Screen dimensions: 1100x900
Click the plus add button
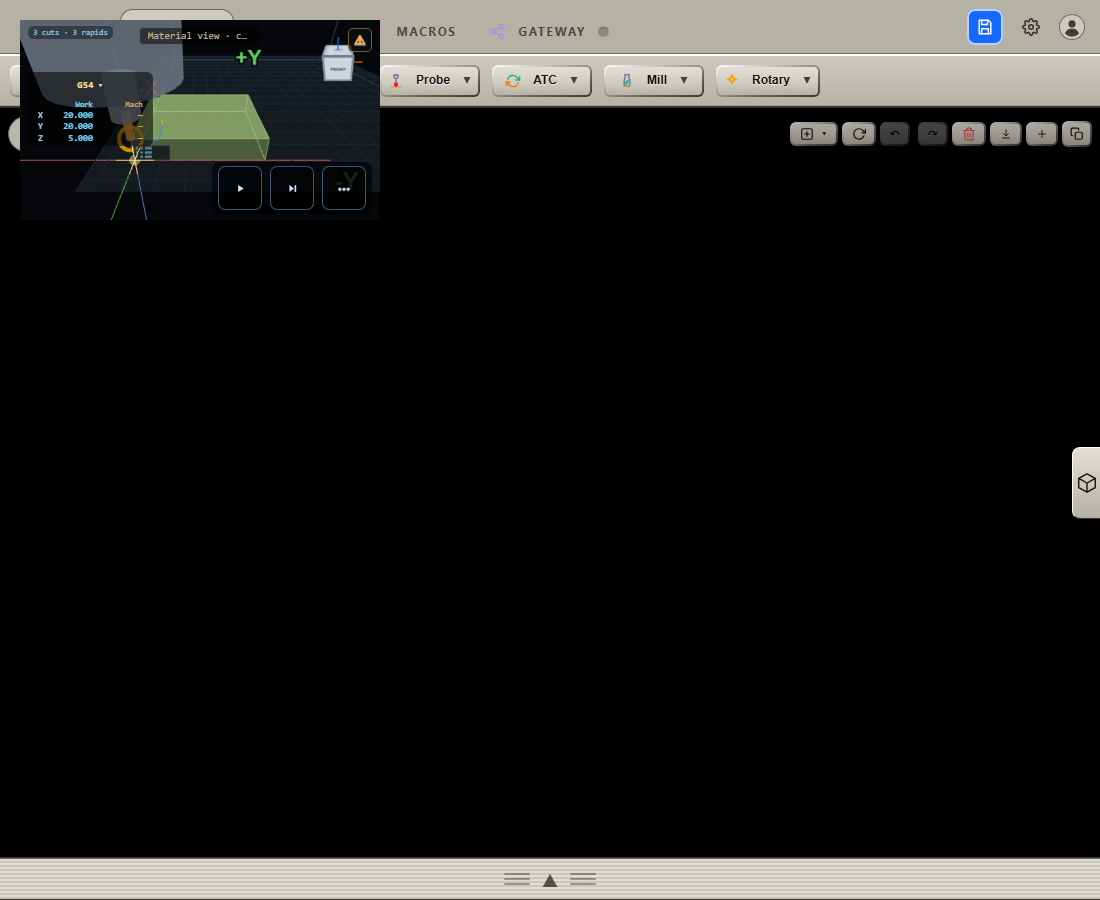(x=1042, y=134)
